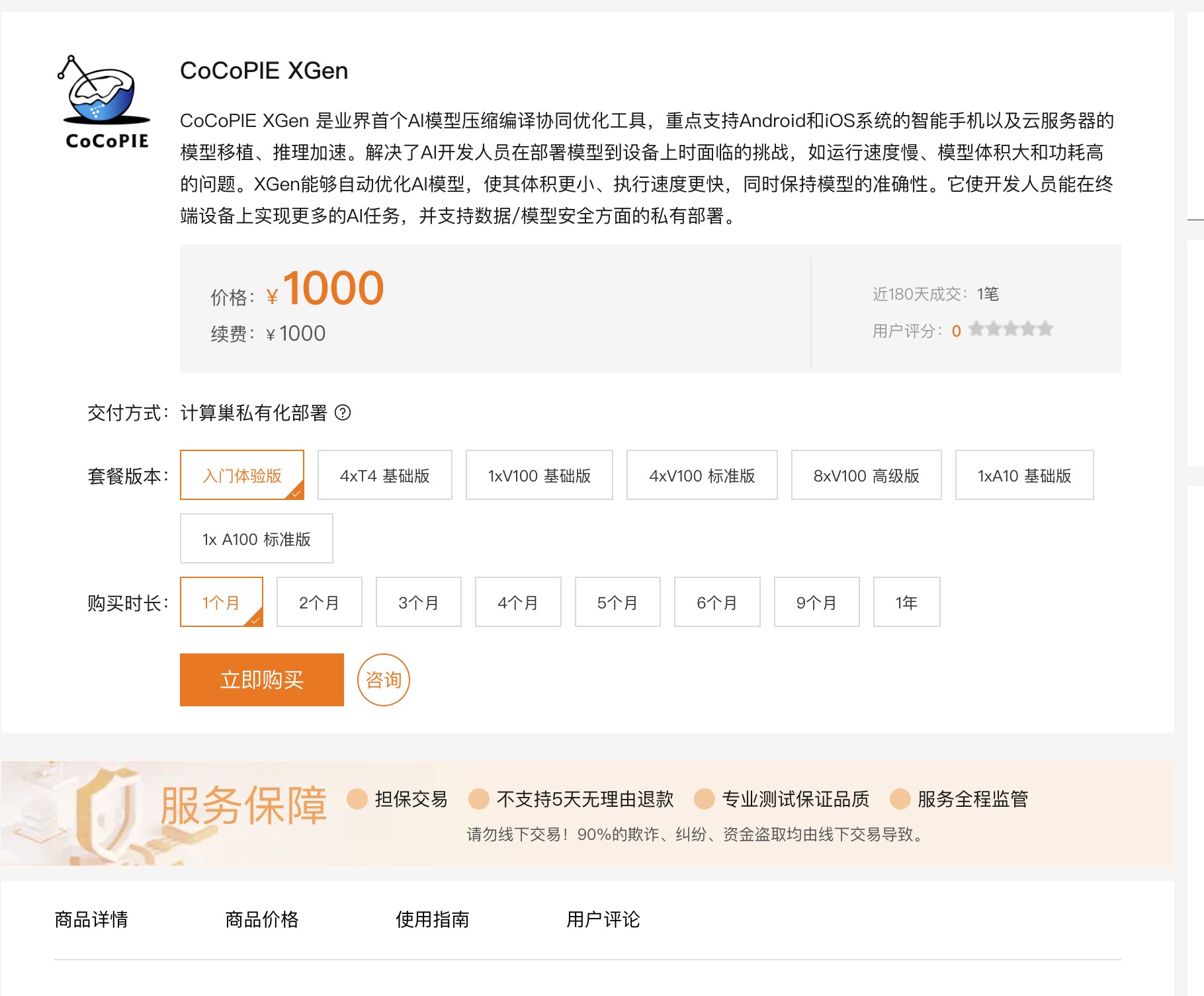This screenshot has width=1204, height=996.
Task: Click the 担保交易 guarantee item
Action: click(x=398, y=799)
